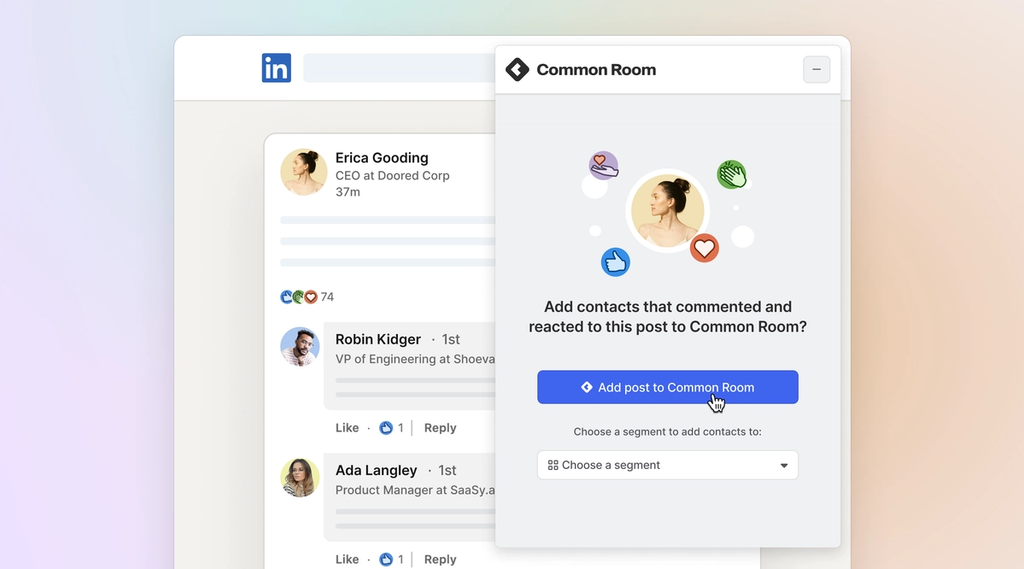Viewport: 1024px width, 569px height.
Task: Click thumbs-up reaction icon on Robin's comment
Action: (x=387, y=428)
